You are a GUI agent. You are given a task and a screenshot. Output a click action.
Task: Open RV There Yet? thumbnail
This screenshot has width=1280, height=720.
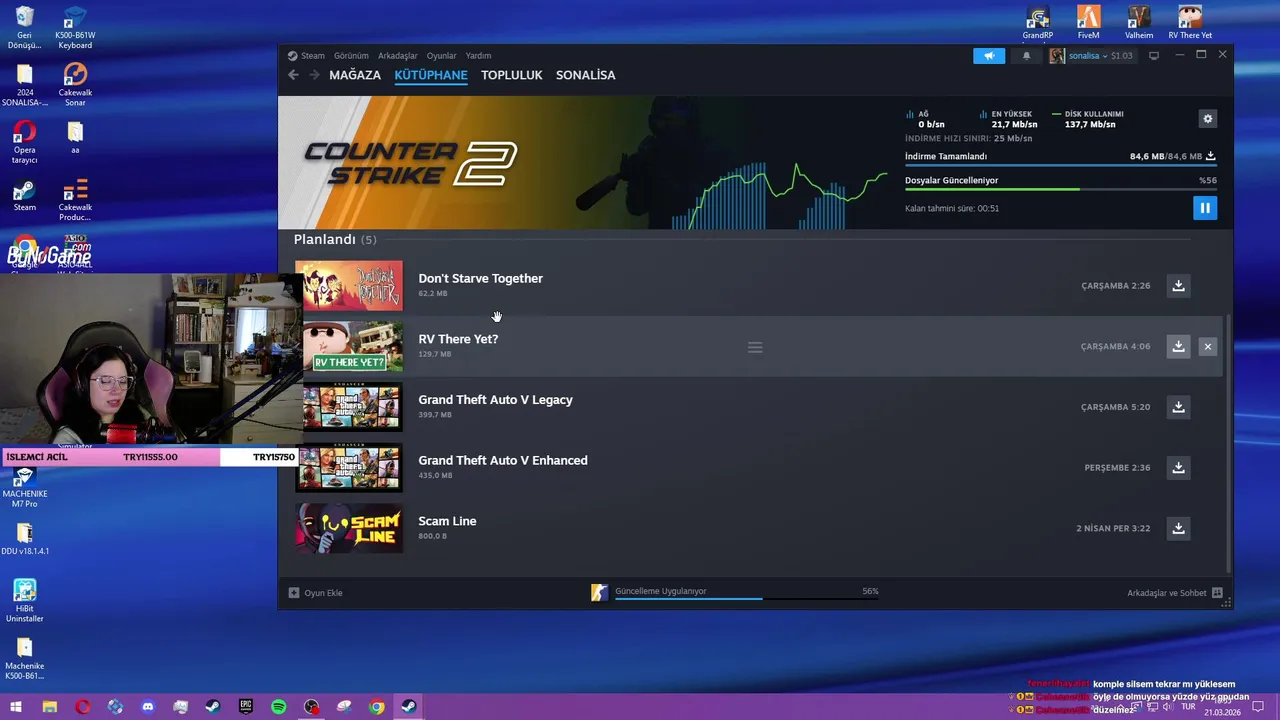353,346
